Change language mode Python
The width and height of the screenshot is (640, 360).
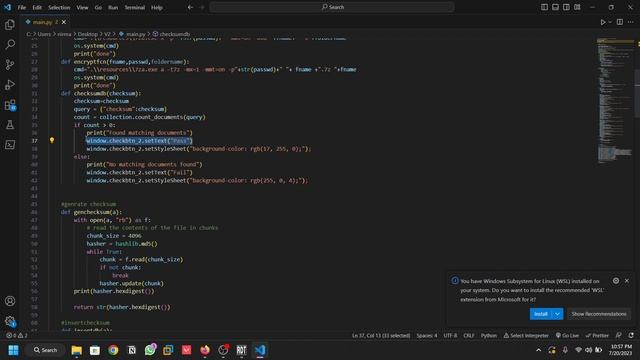[489, 336]
